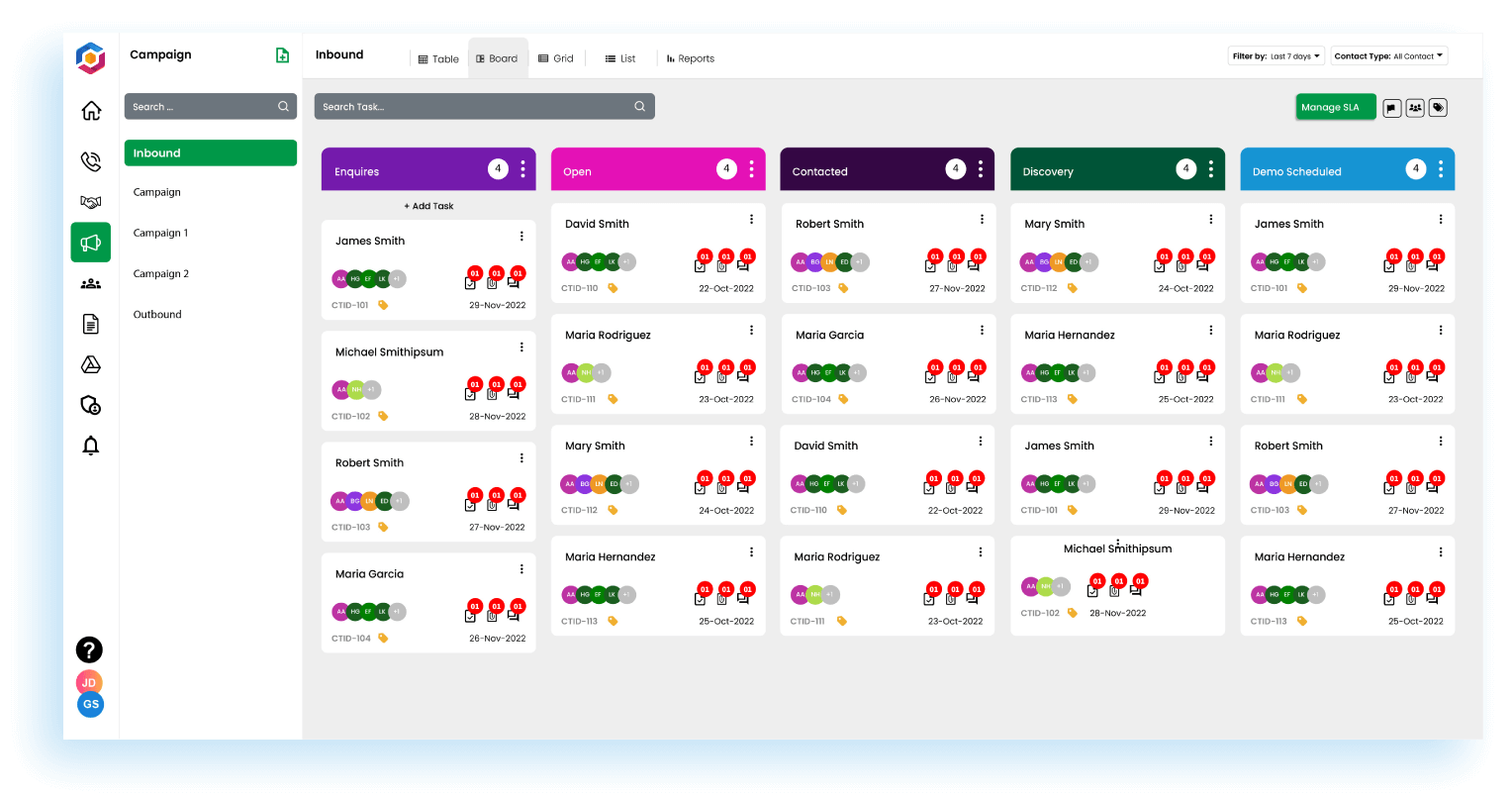Open the Home icon in the sidebar

pyautogui.click(x=90, y=111)
